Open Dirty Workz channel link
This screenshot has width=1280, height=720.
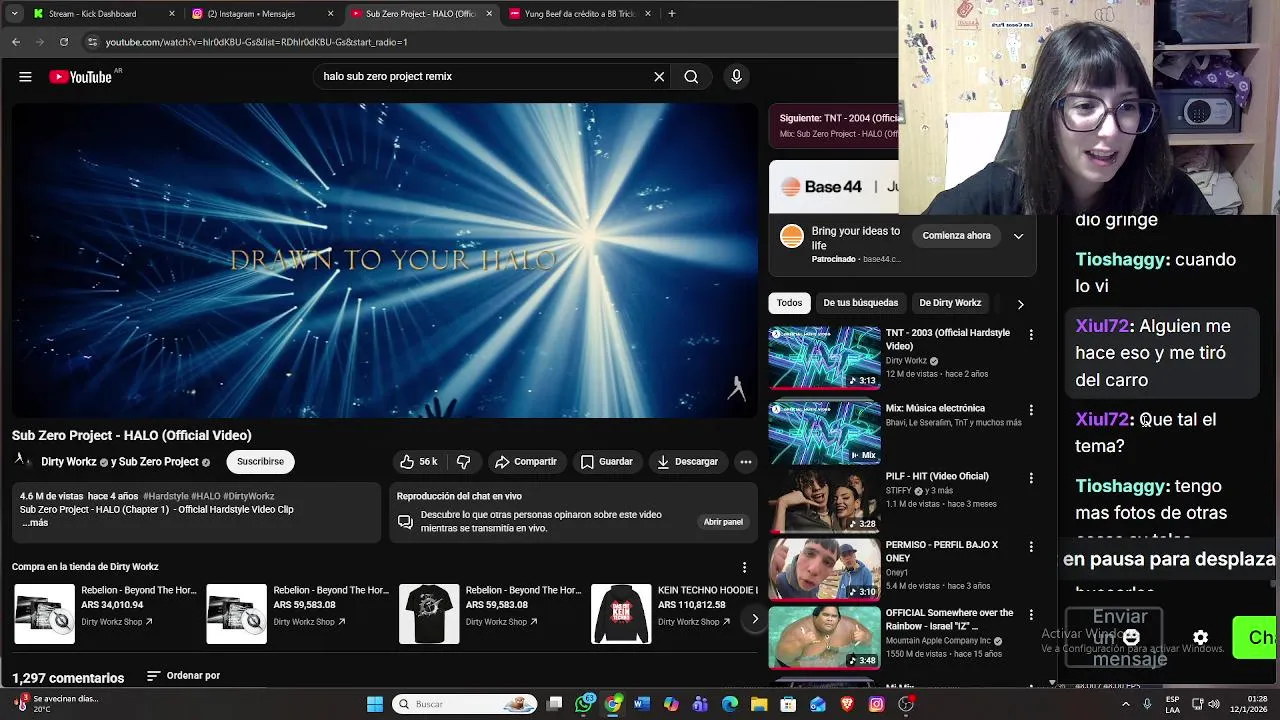click(x=69, y=462)
